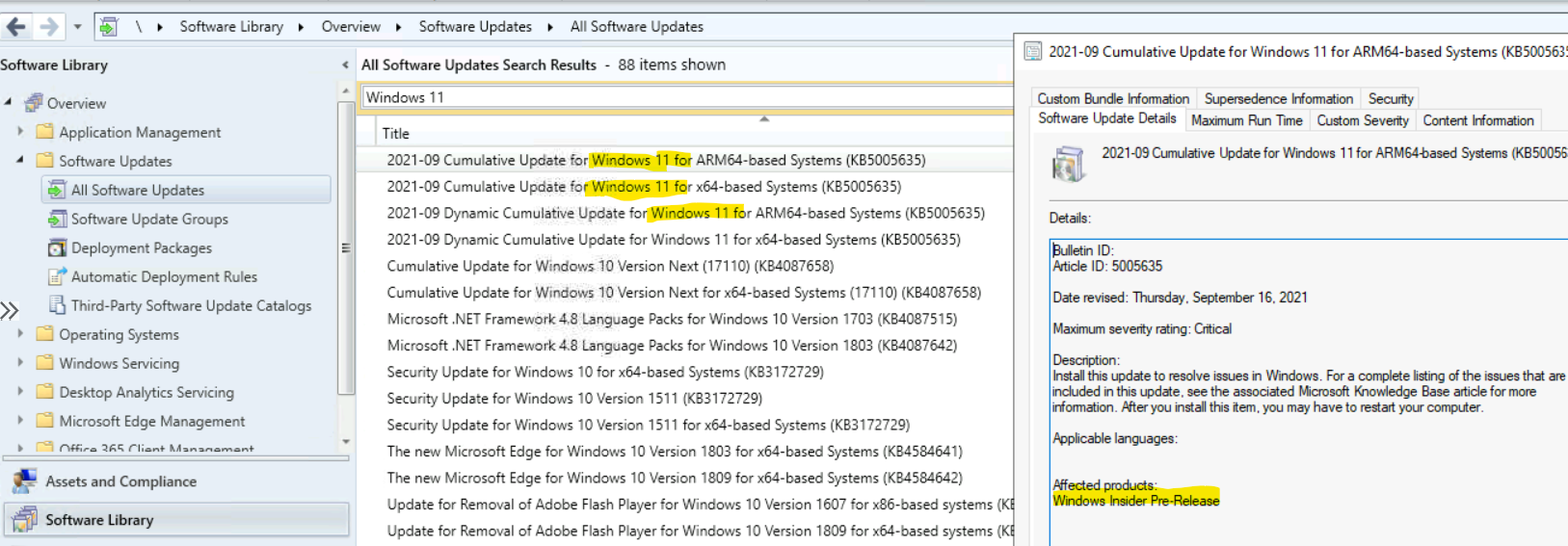This screenshot has height=546, width=1568.
Task: Open the navigation history dropdown arrow
Action: (77, 27)
